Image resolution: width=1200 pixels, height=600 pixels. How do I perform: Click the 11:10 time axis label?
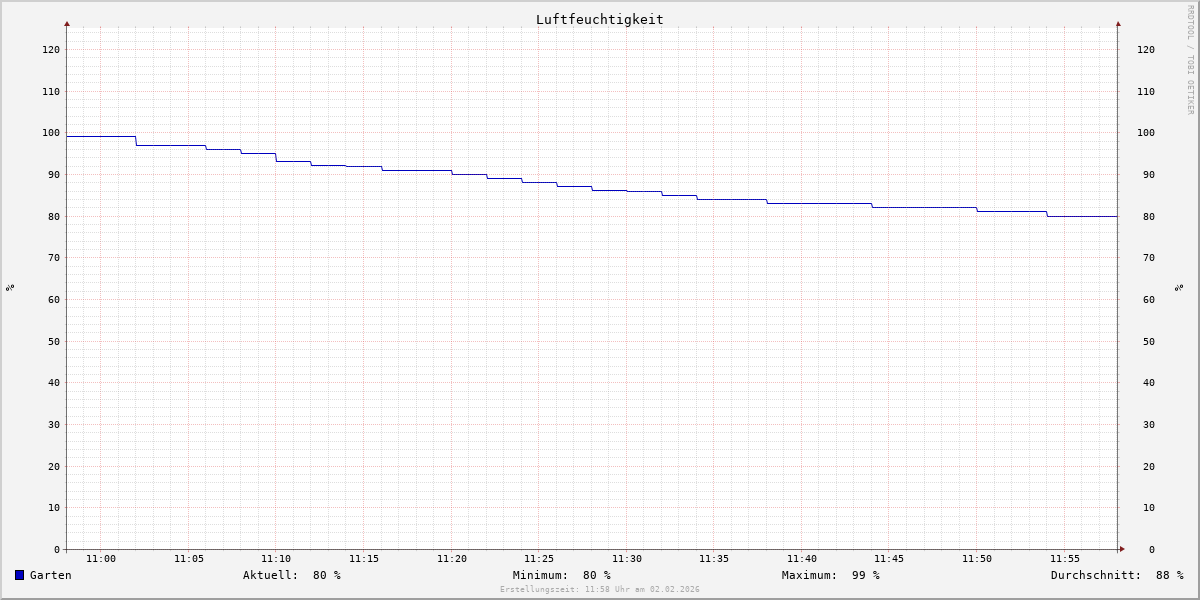coord(276,559)
